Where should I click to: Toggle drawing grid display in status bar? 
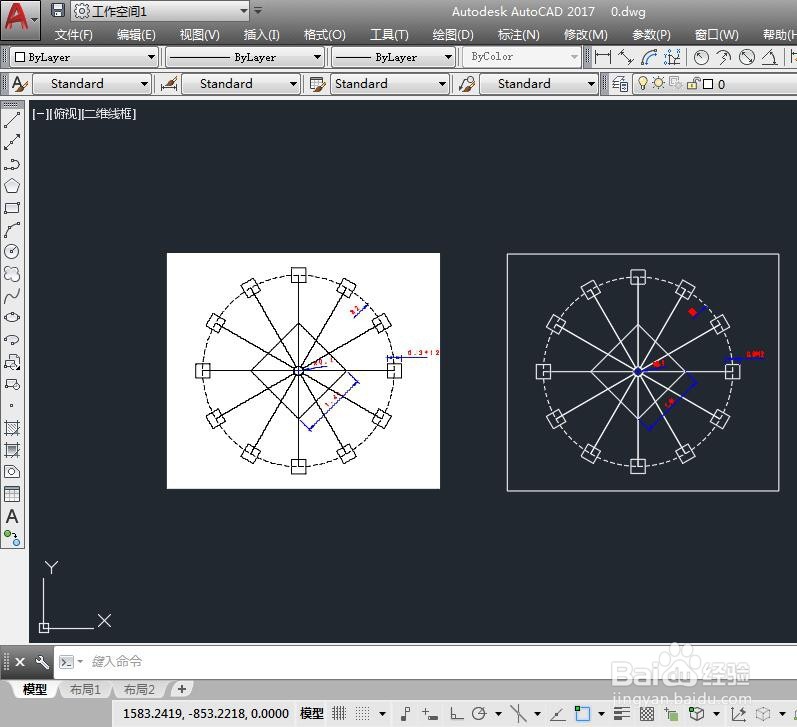(339, 713)
